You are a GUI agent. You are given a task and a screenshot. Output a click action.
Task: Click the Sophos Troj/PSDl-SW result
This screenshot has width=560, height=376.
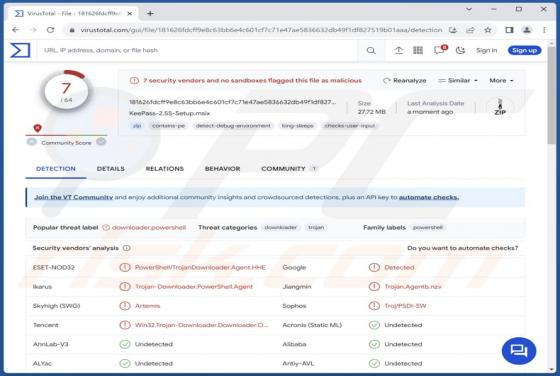pos(405,306)
